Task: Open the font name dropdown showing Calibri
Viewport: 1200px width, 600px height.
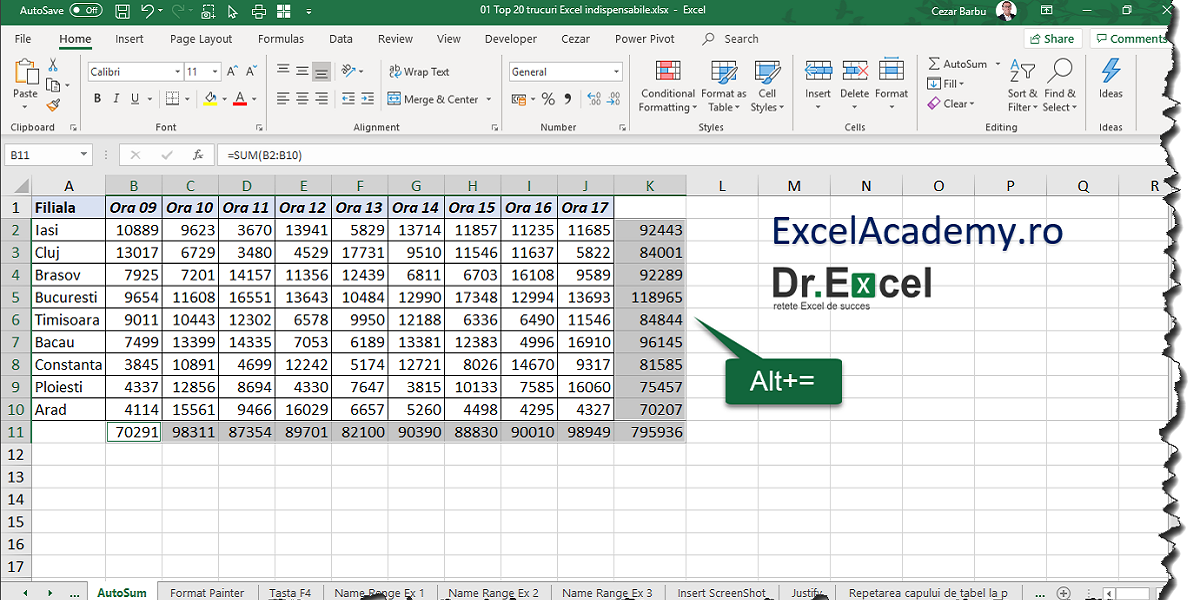Action: (x=178, y=72)
